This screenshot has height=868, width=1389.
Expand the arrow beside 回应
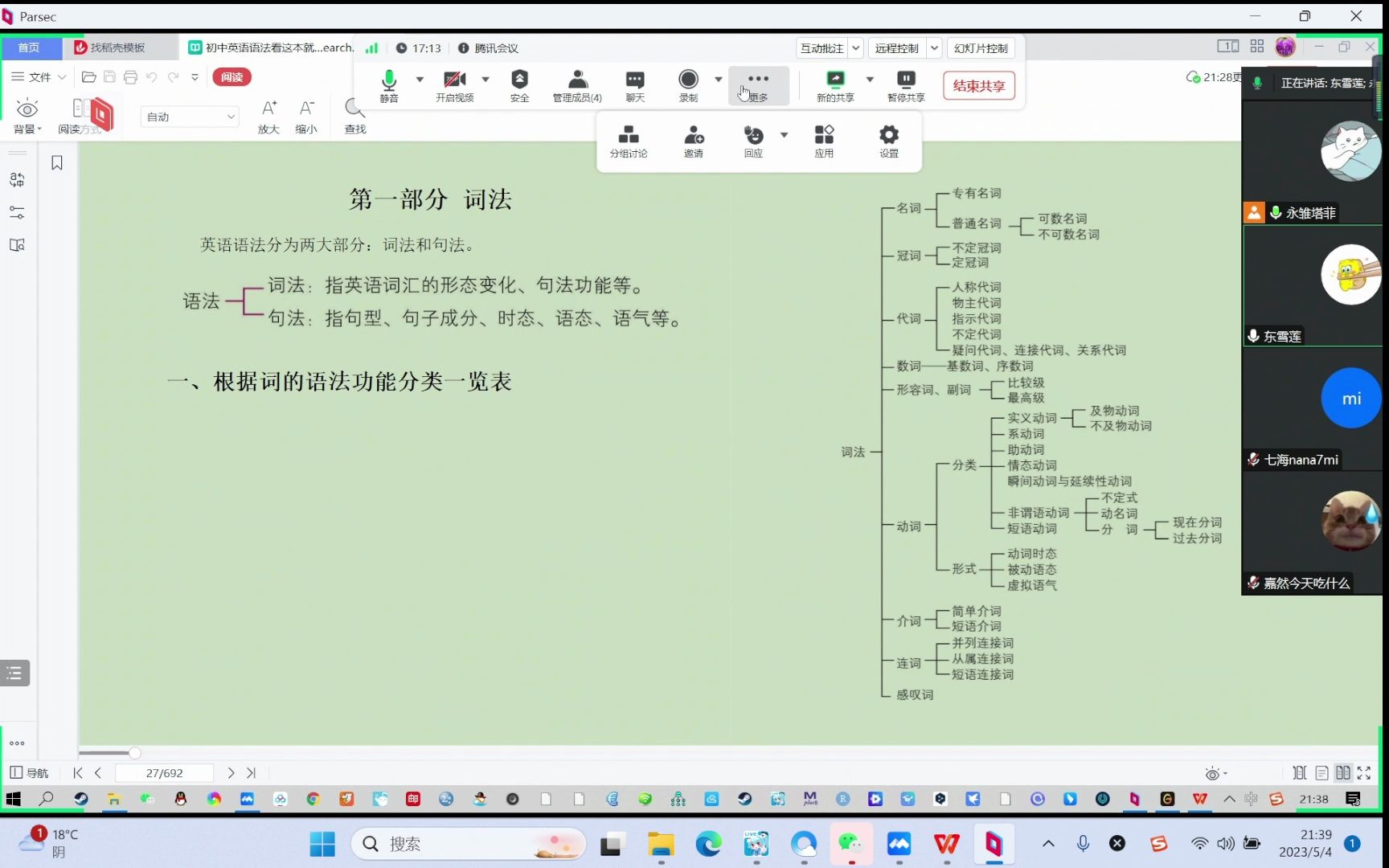coord(784,135)
